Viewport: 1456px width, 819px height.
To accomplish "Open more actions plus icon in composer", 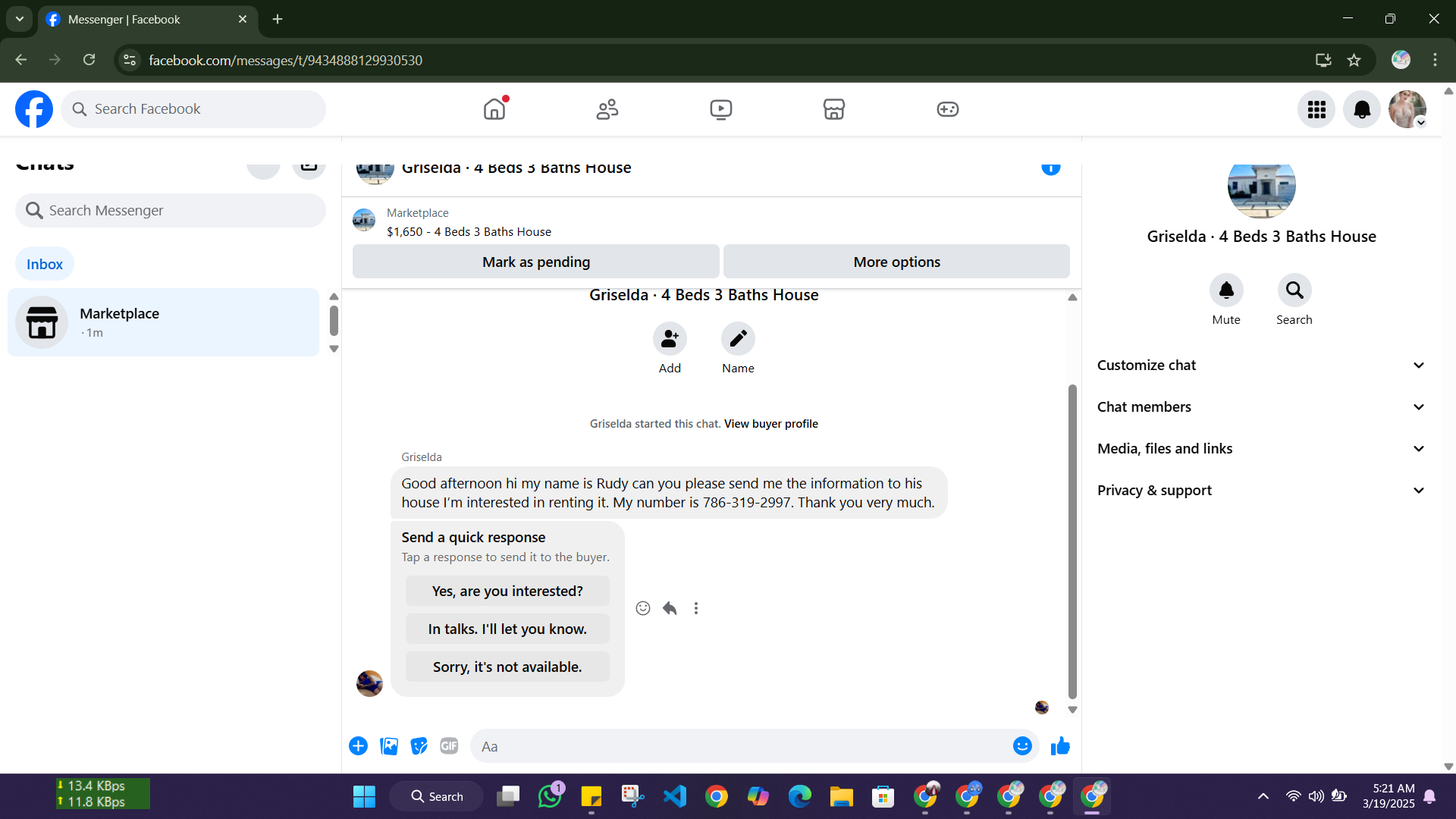I will tap(359, 746).
